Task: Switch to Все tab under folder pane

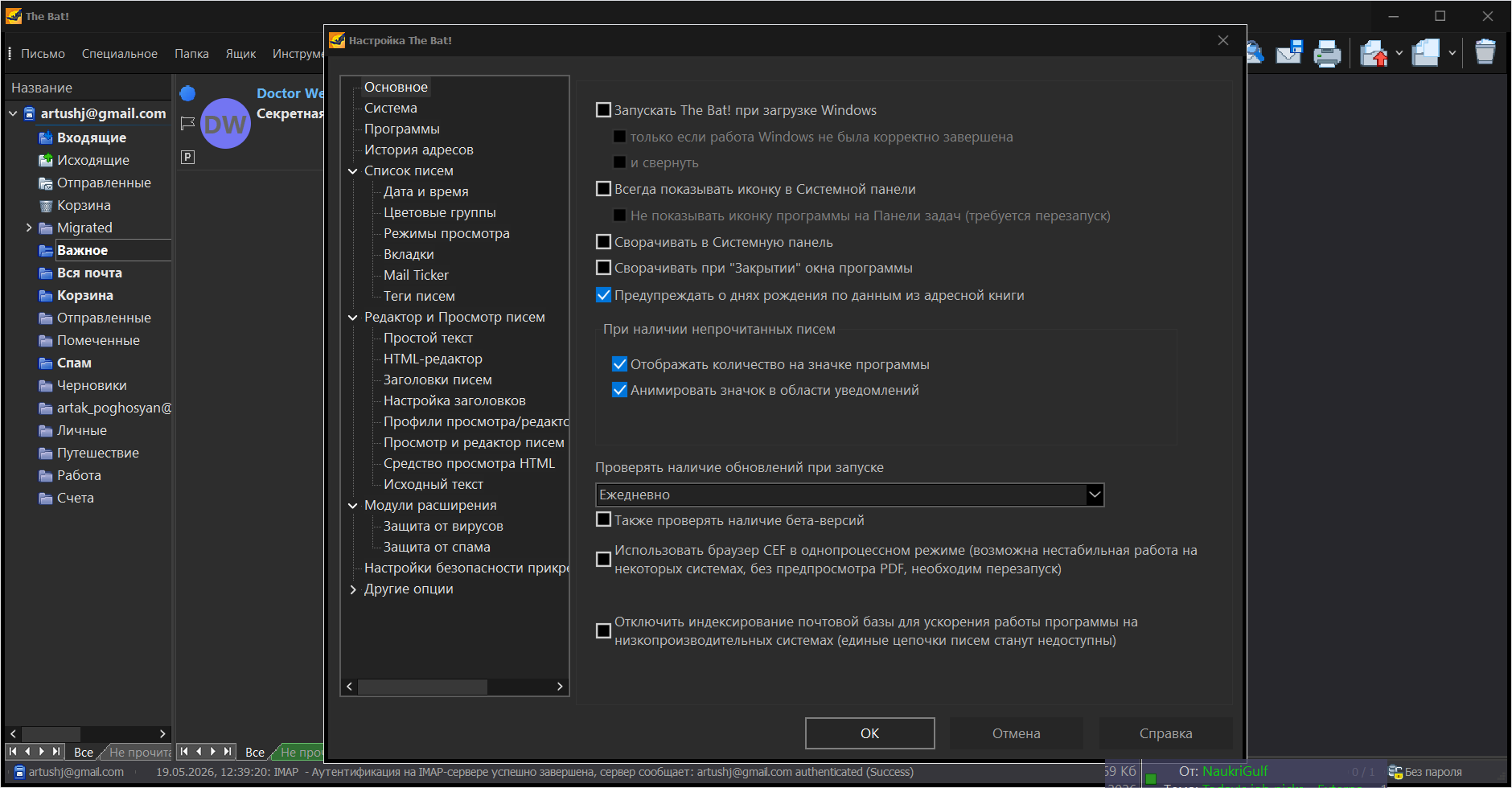Action: point(84,752)
